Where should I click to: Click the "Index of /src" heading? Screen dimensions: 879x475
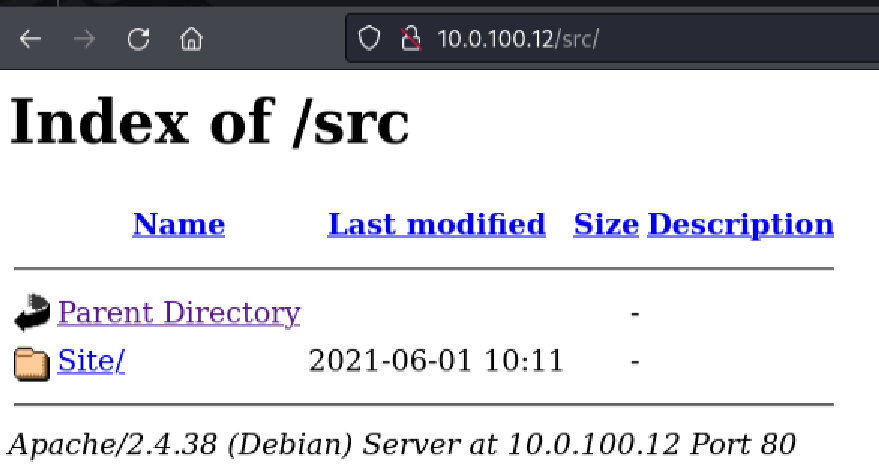point(209,123)
